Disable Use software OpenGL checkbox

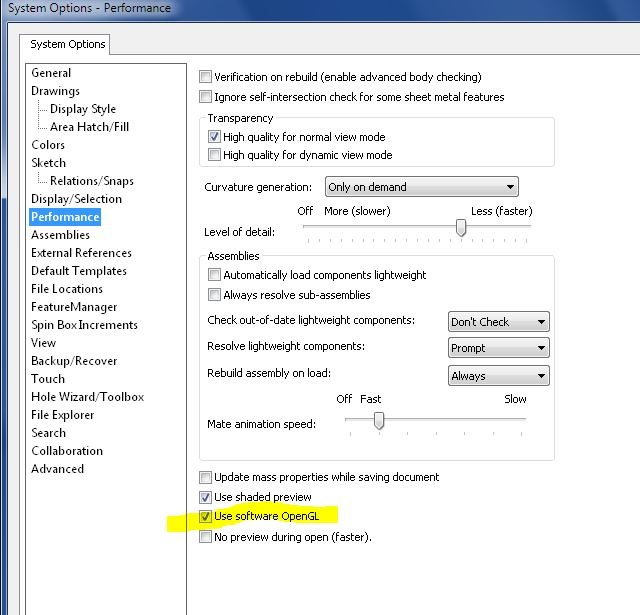tap(205, 516)
